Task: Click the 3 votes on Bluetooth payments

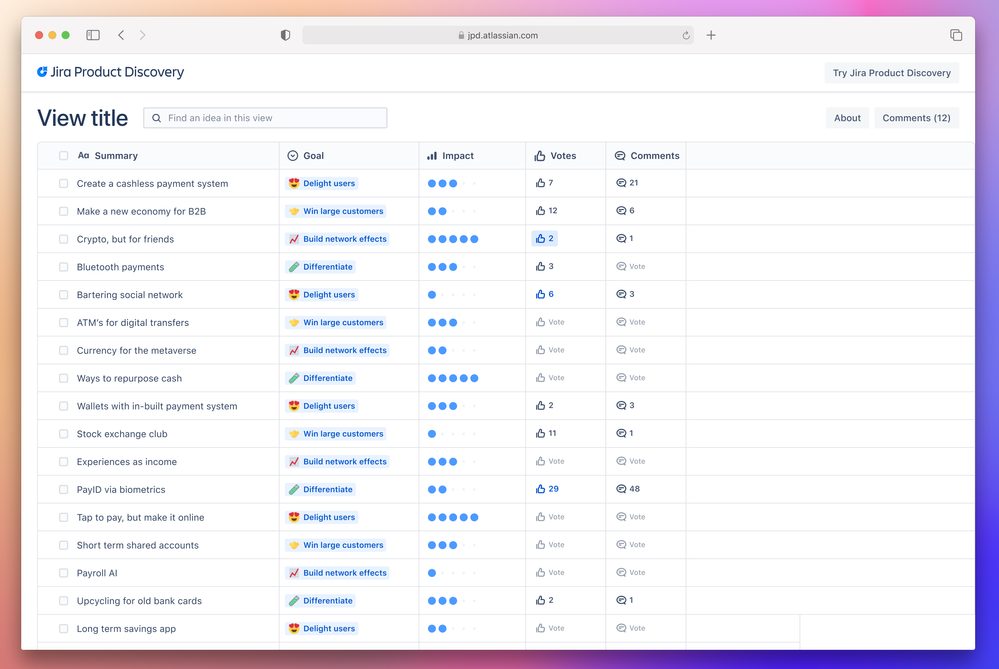Action: click(545, 266)
